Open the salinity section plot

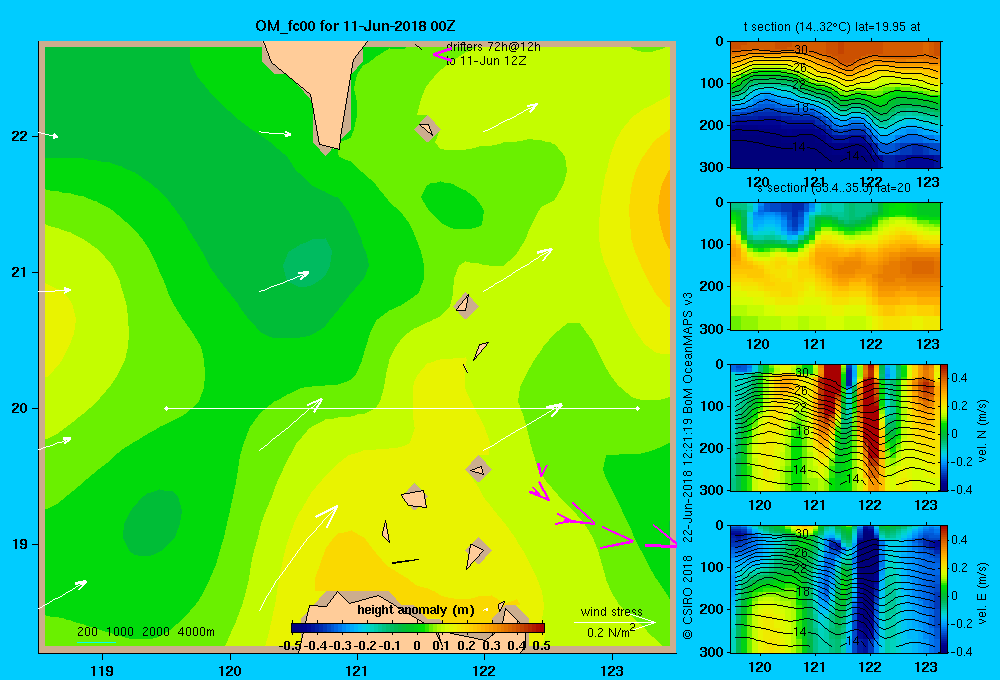click(x=835, y=266)
